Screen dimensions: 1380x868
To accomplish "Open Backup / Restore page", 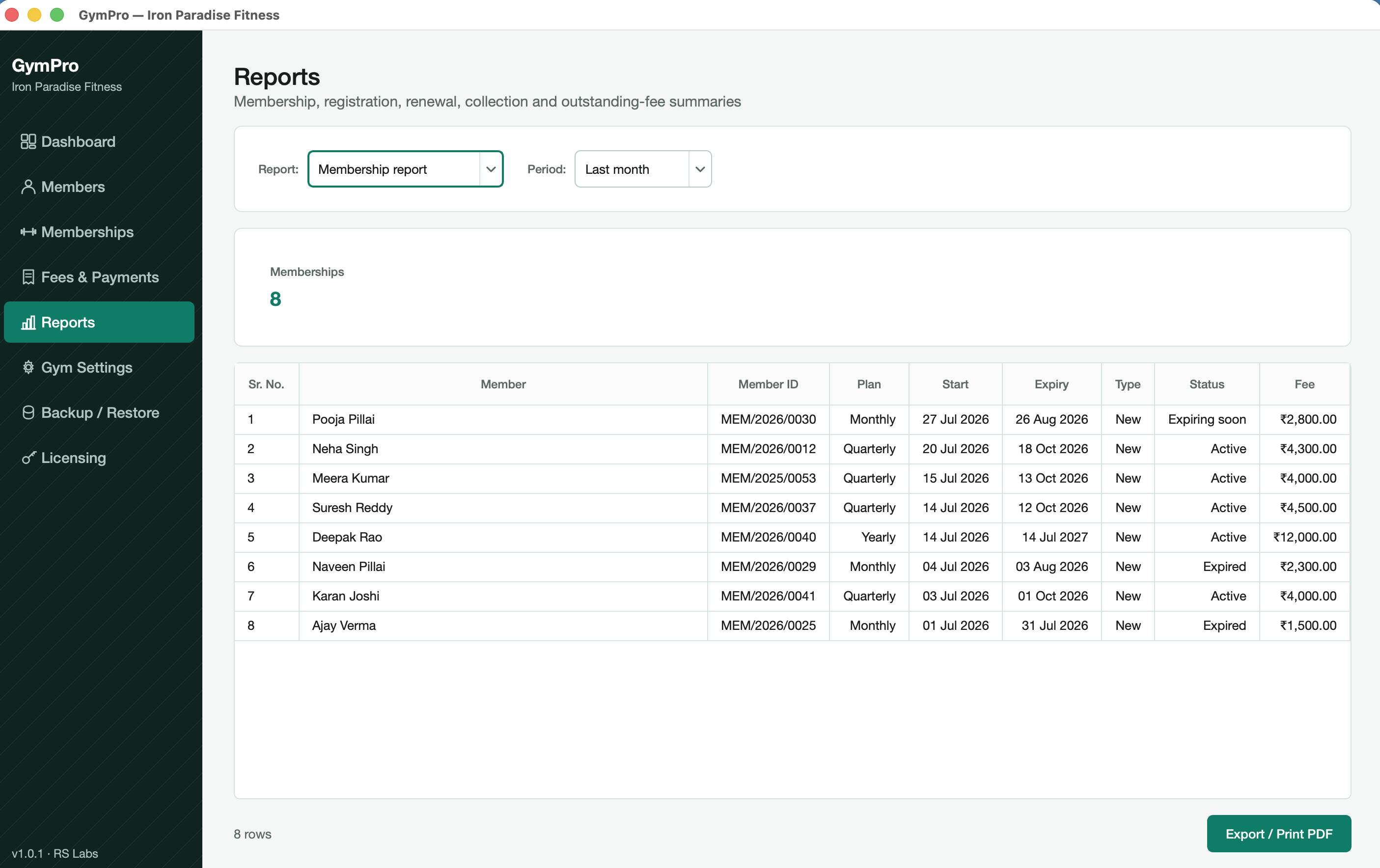I will (99, 412).
